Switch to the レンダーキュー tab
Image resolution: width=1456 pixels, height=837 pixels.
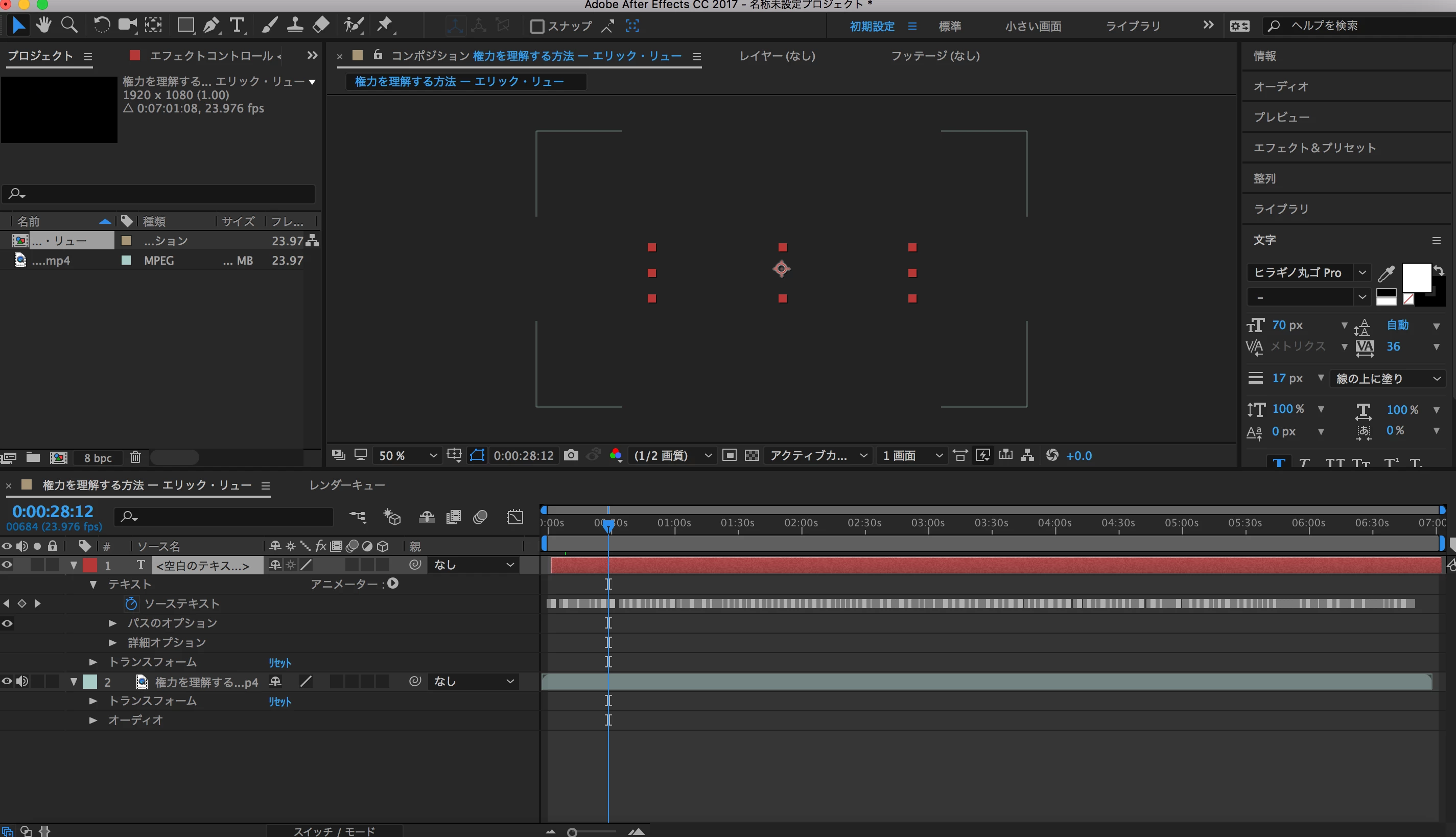[x=347, y=484]
